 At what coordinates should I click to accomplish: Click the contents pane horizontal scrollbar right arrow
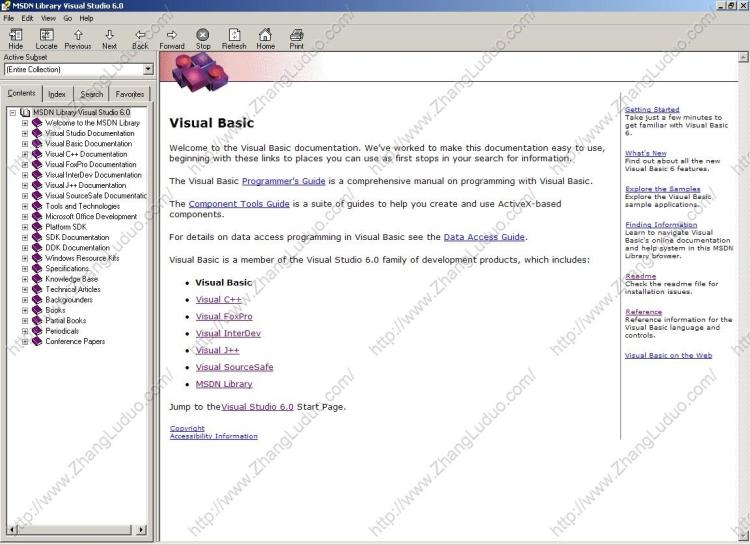pyautogui.click(x=141, y=530)
